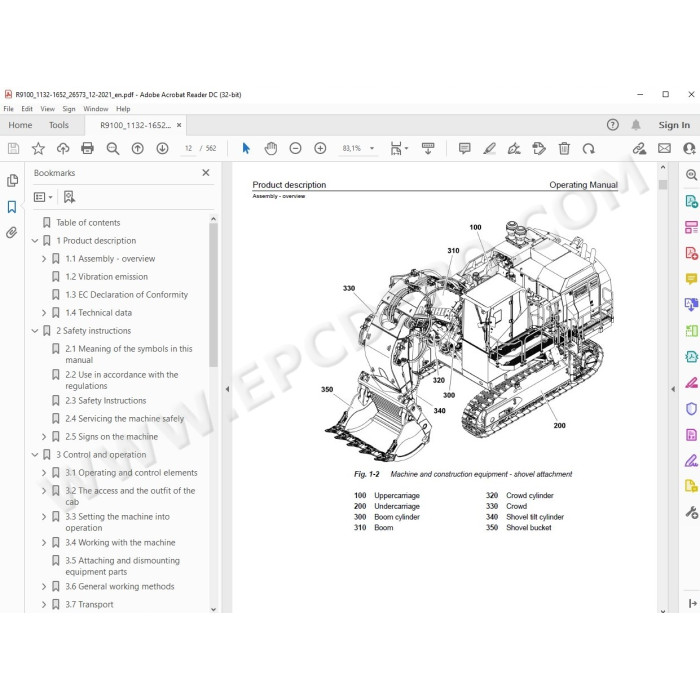Viewport: 700px width, 700px height.
Task: Collapse the 1 Product description bookmark
Action: tap(35, 241)
